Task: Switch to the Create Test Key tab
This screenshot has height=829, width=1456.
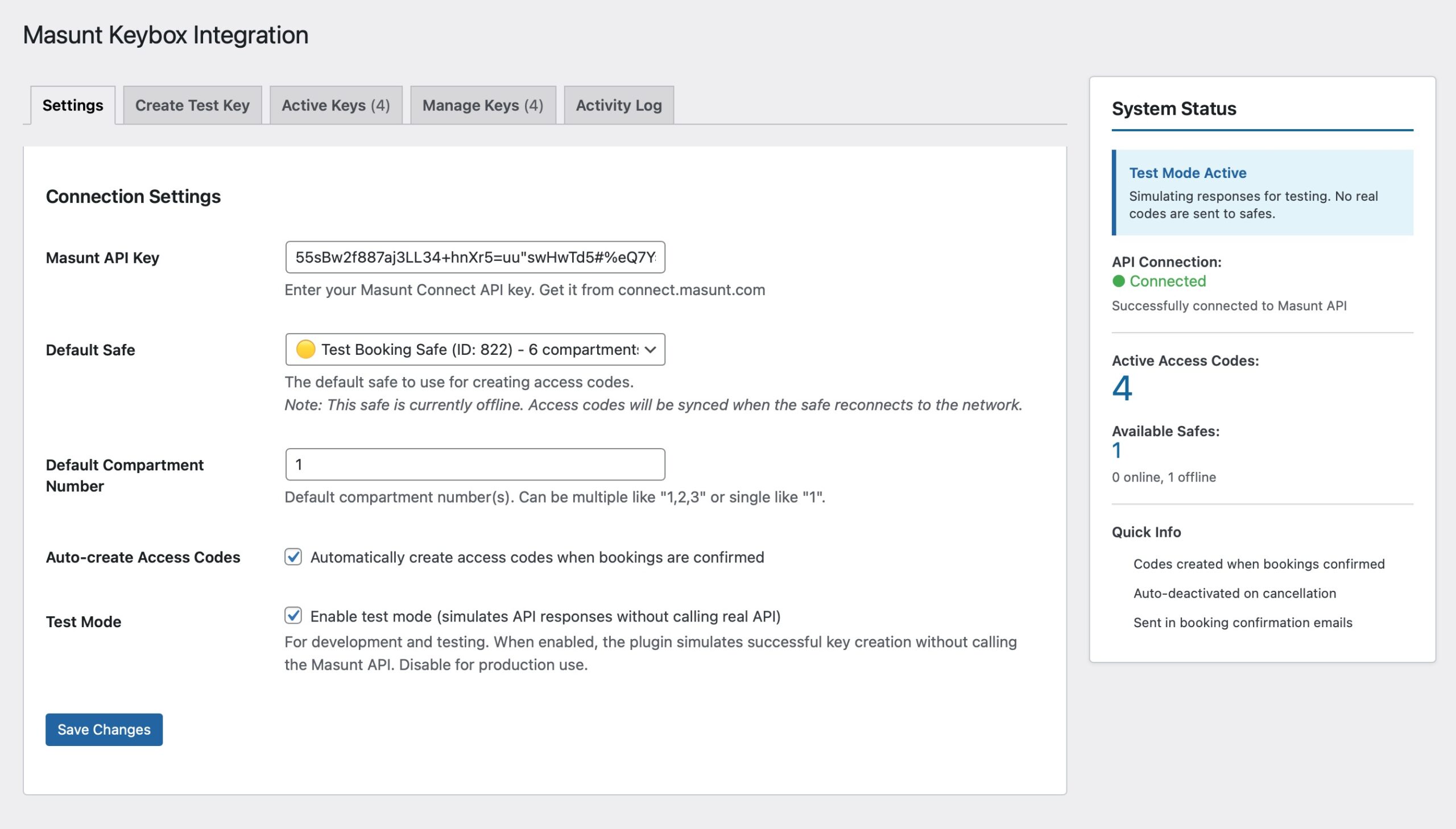Action: (x=192, y=105)
